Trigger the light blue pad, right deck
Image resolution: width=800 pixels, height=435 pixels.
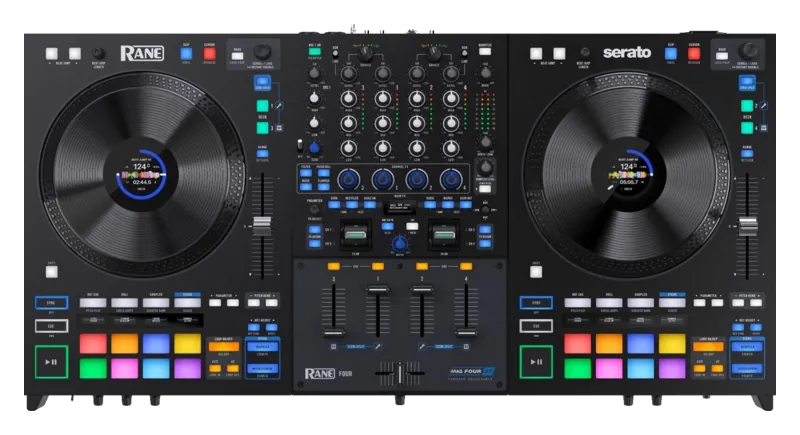pos(640,368)
